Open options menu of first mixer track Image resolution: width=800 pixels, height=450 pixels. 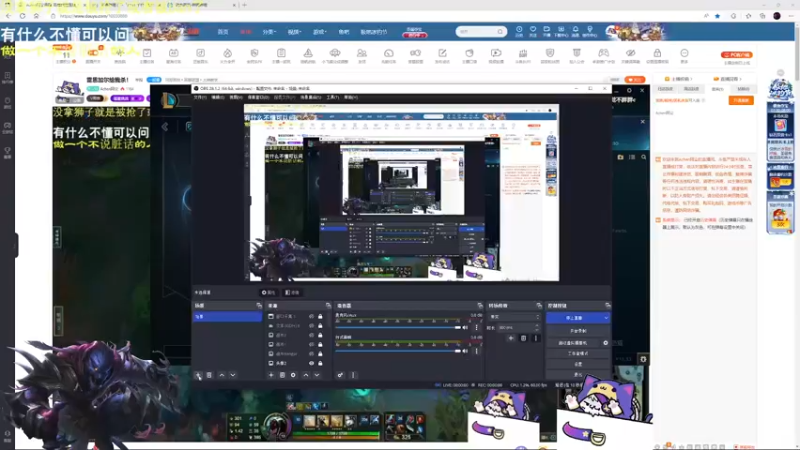(477, 328)
